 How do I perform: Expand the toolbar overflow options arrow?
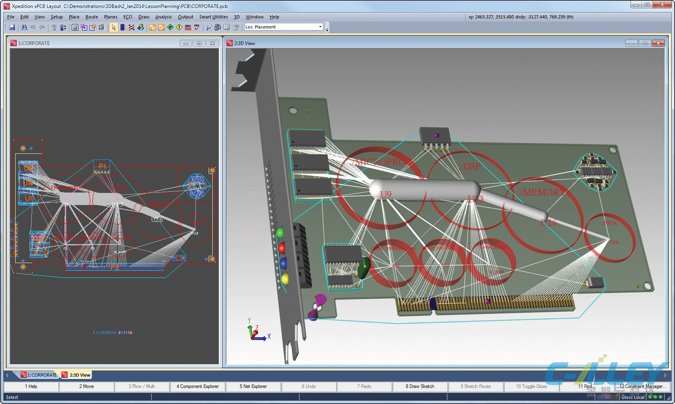tap(327, 28)
